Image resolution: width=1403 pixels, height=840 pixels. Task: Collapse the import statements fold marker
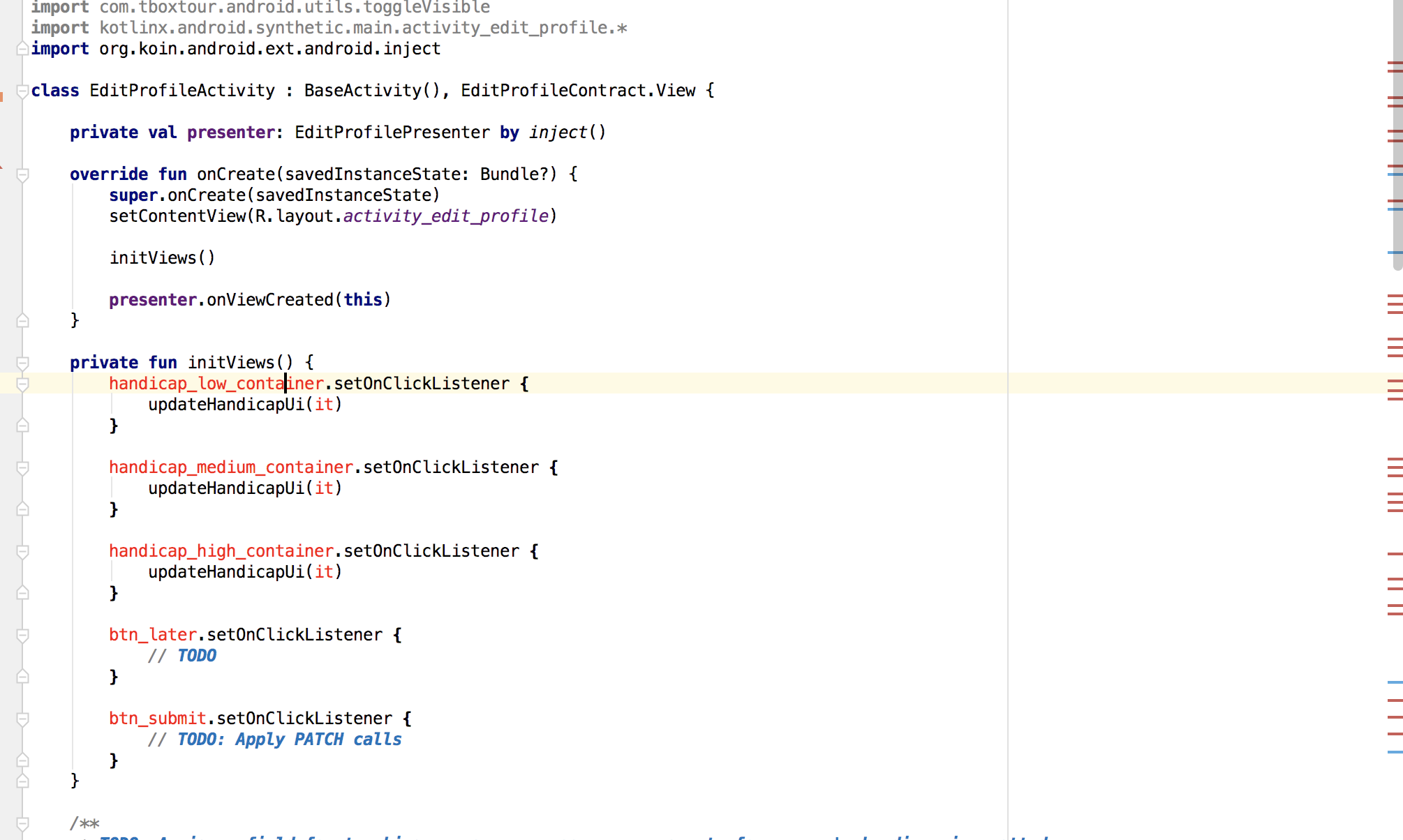pos(22,49)
